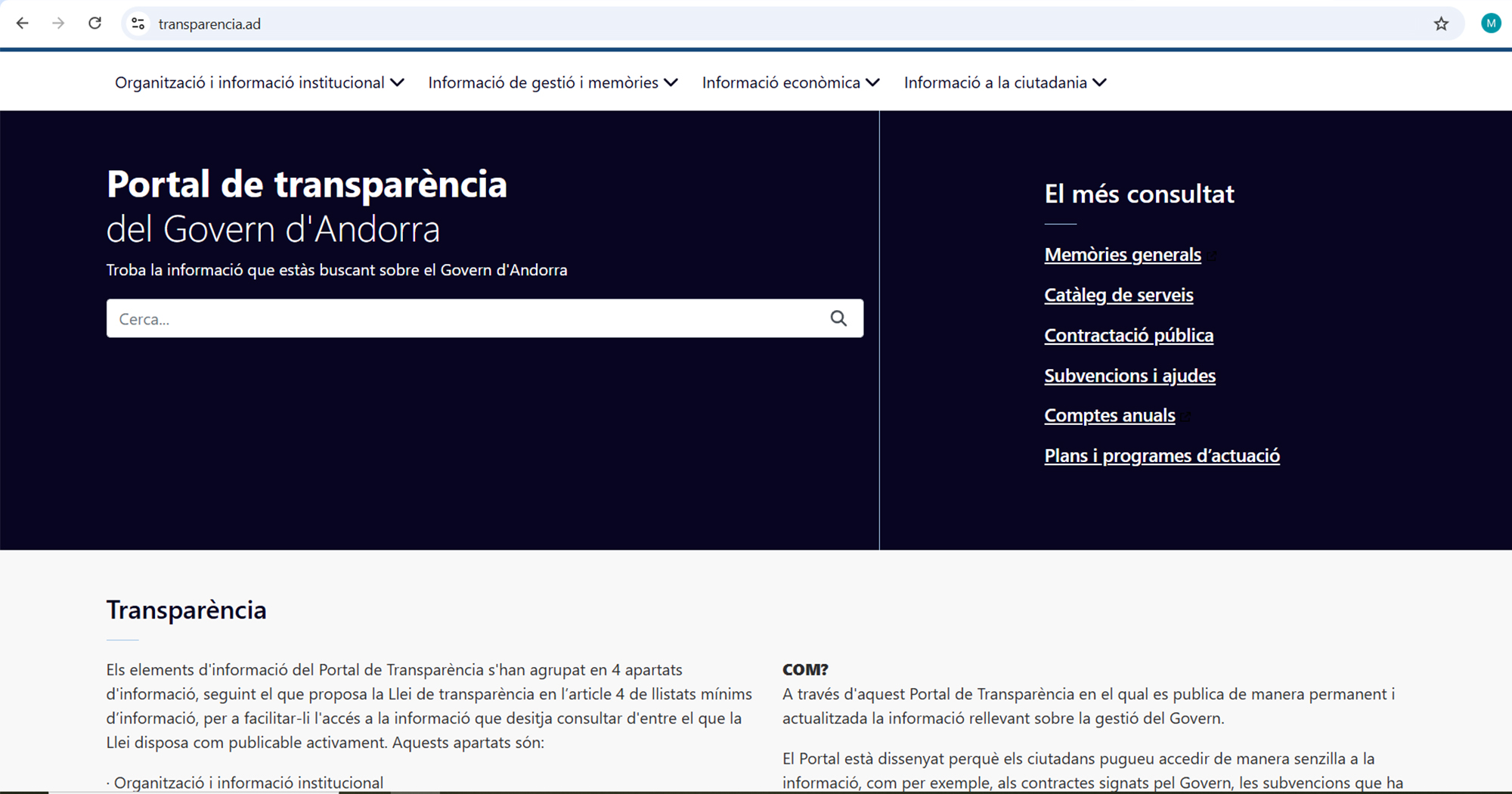Open the Chrome profile avatar
The image size is (1512, 794).
coord(1490,24)
